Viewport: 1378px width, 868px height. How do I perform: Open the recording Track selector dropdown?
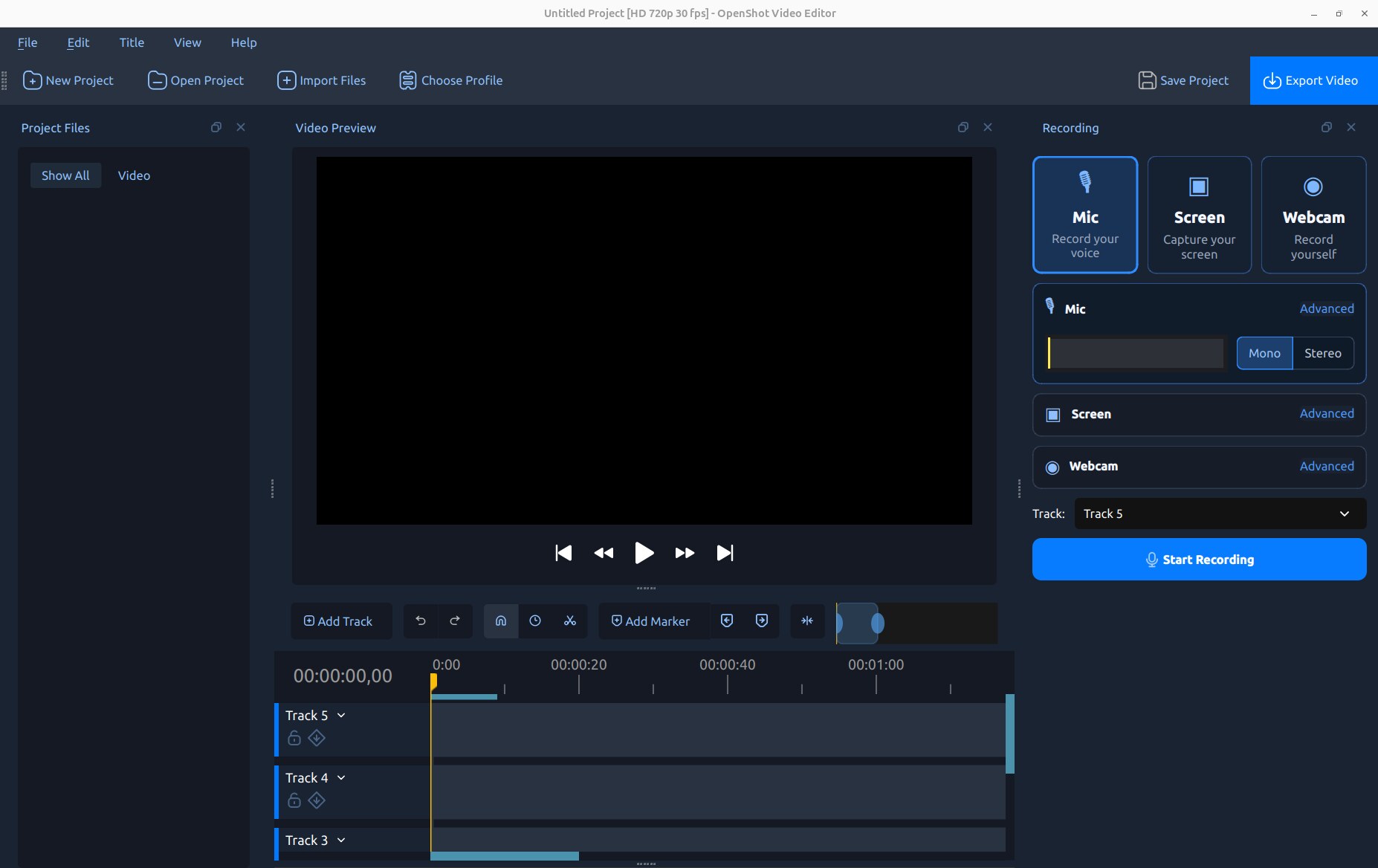[1220, 514]
